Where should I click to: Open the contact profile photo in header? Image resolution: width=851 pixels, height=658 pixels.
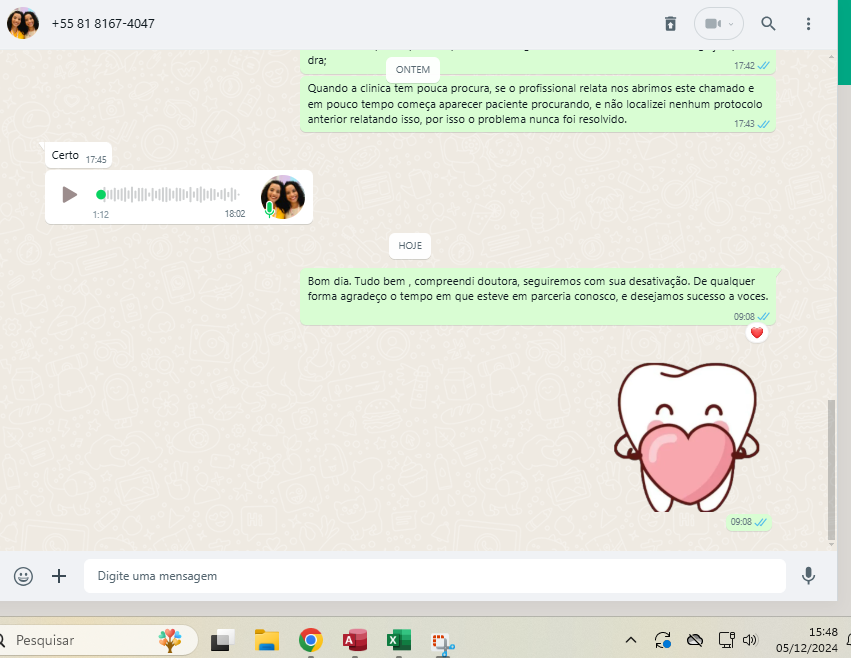click(23, 23)
